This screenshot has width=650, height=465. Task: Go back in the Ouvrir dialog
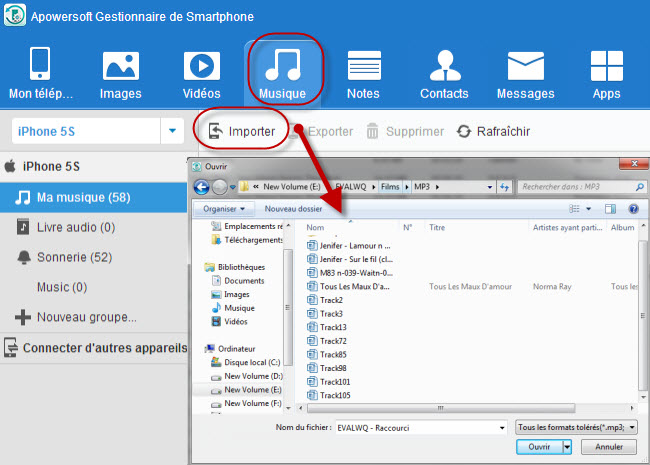[202, 187]
